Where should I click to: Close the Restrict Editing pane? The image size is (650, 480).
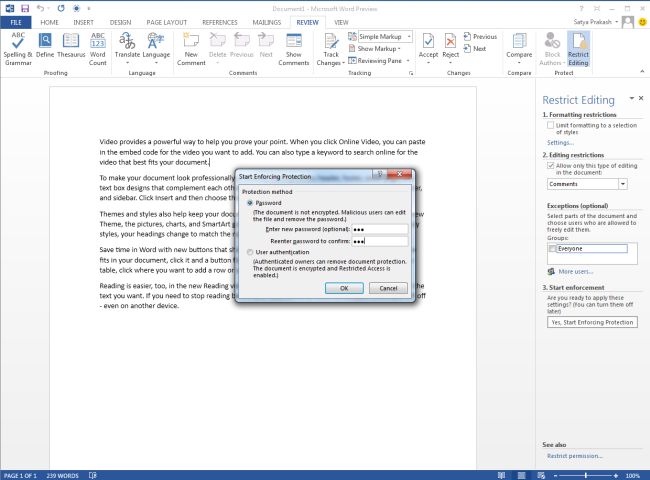tap(641, 98)
